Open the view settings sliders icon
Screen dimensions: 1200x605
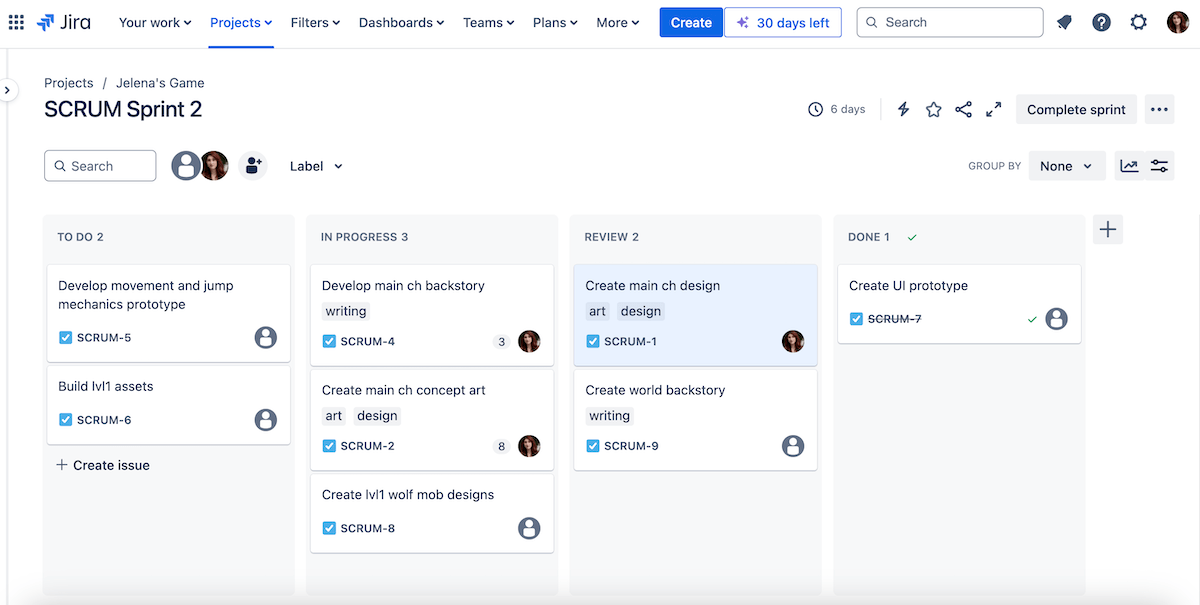tap(1159, 165)
